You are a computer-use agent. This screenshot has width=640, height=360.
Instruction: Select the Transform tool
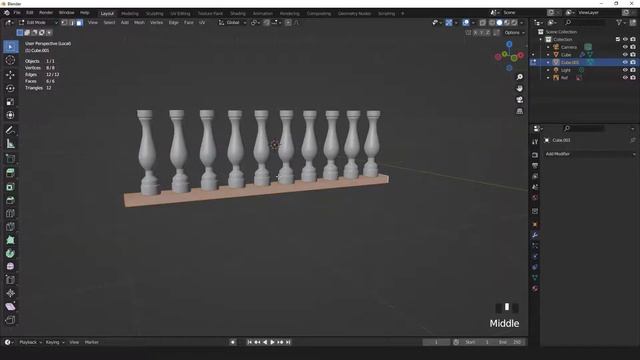click(x=10, y=116)
